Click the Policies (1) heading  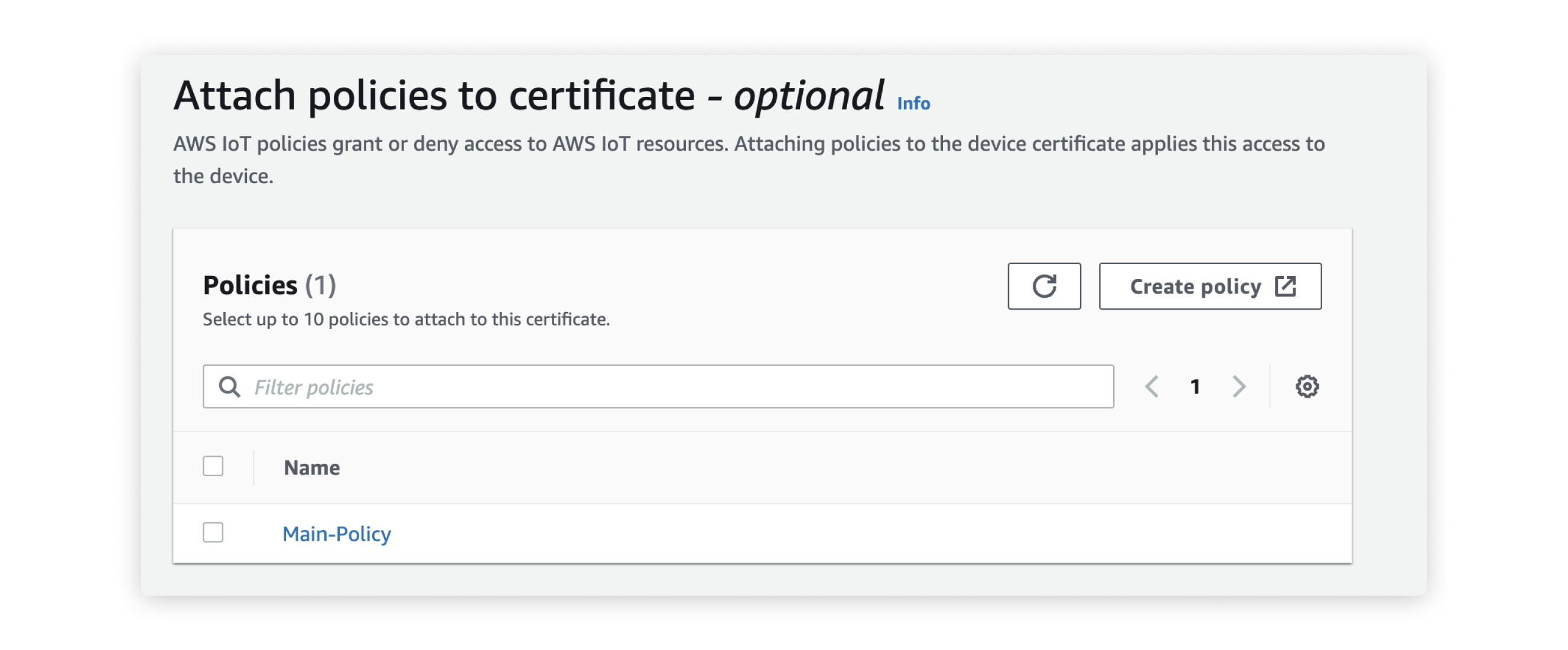pos(269,285)
